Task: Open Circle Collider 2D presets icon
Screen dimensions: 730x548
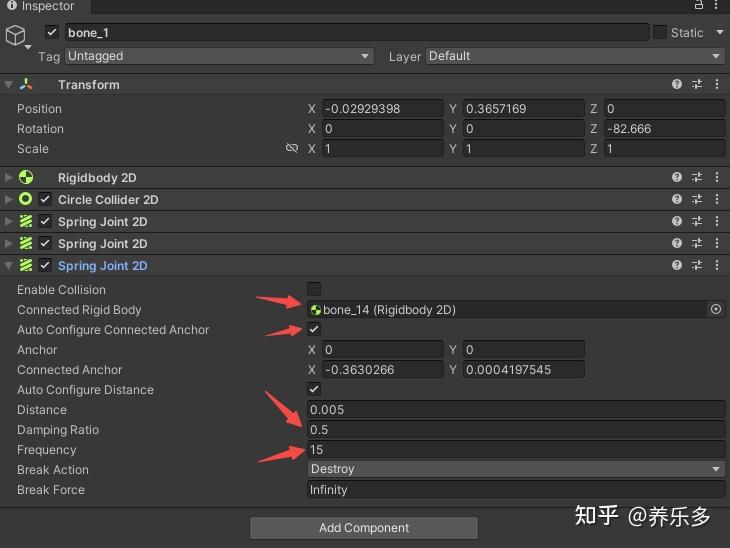Action: coord(697,199)
